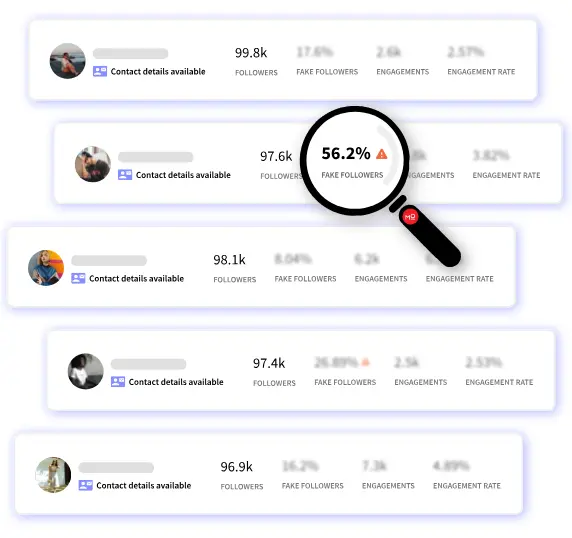Select the 99.8k followers count
The height and width of the screenshot is (538, 572).
click(251, 53)
